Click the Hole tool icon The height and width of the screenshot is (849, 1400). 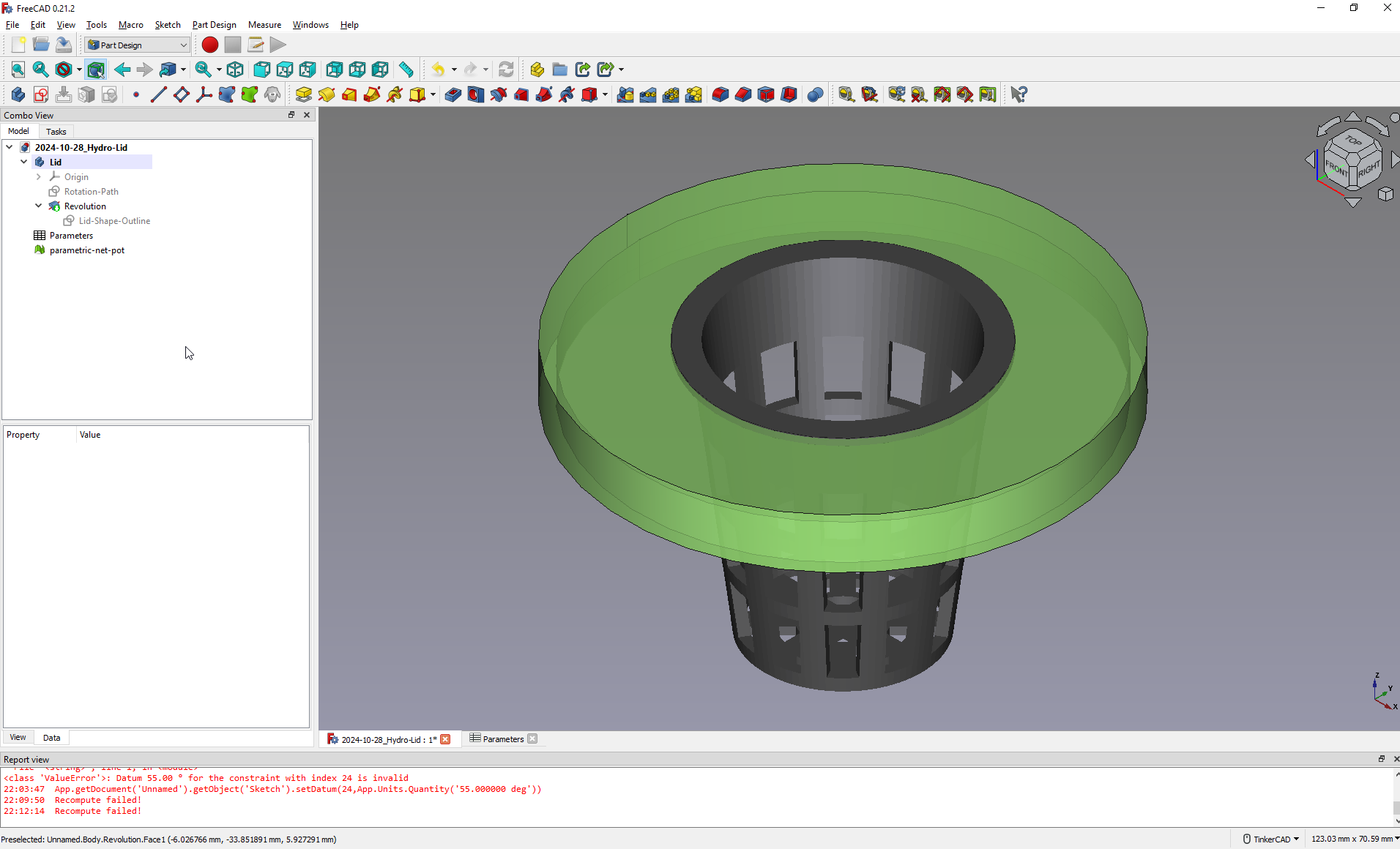pos(476,94)
